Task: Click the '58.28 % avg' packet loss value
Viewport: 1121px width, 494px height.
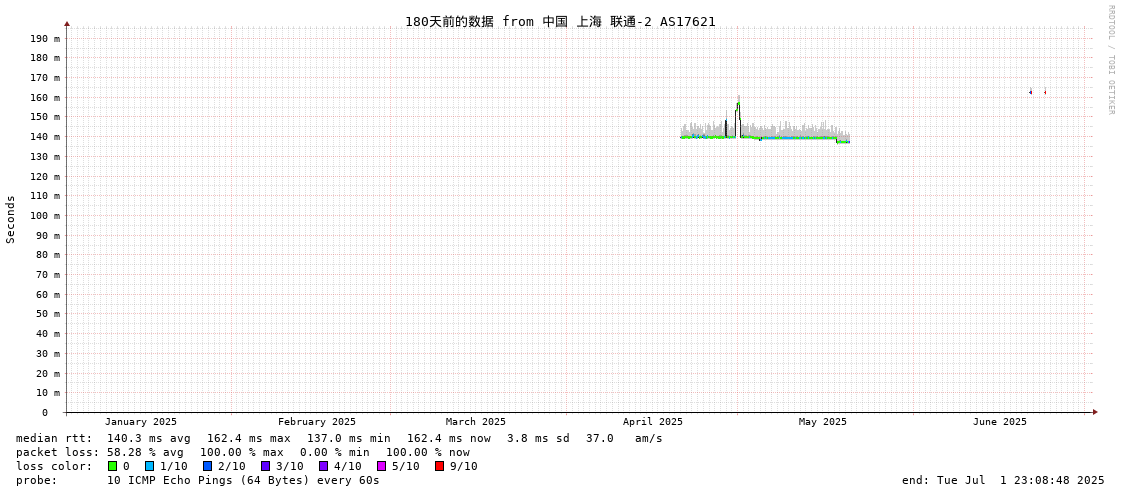Action: (x=145, y=452)
